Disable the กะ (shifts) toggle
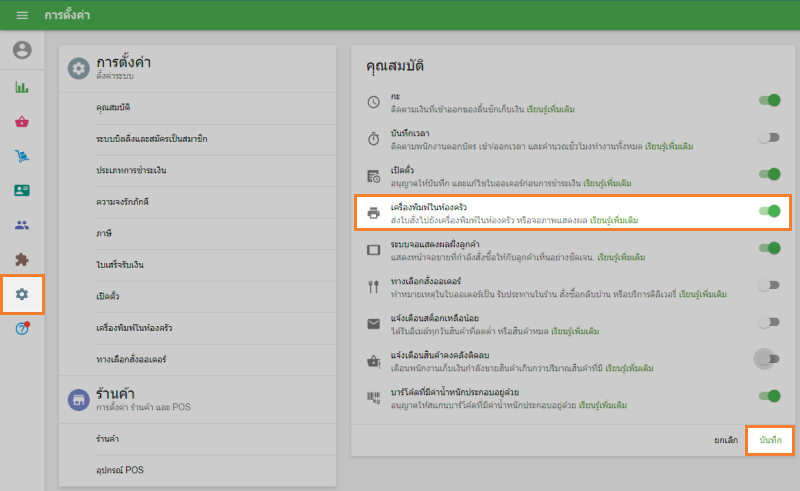This screenshot has height=491, width=800. (768, 101)
